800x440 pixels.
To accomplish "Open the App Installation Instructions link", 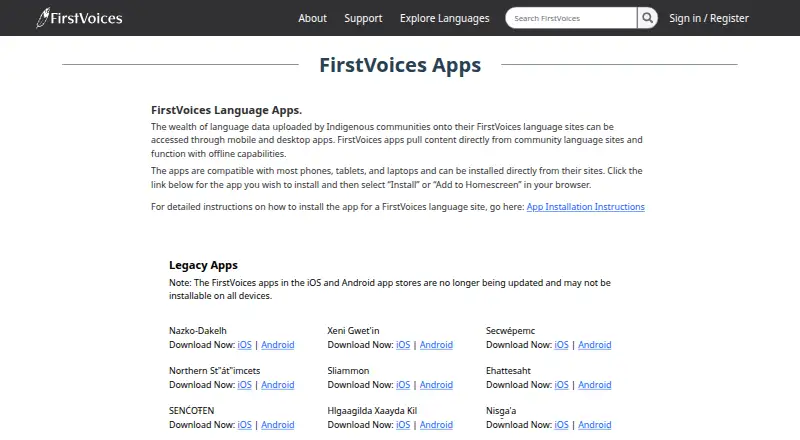I will pos(585,207).
